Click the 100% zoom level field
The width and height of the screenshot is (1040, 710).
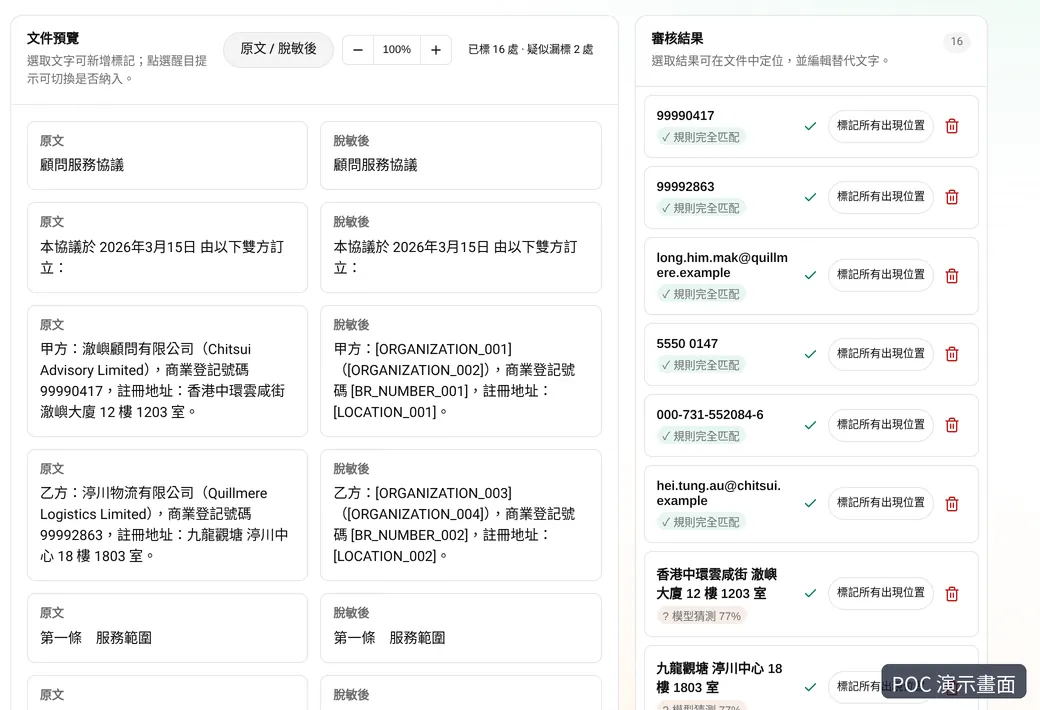tap(397, 50)
